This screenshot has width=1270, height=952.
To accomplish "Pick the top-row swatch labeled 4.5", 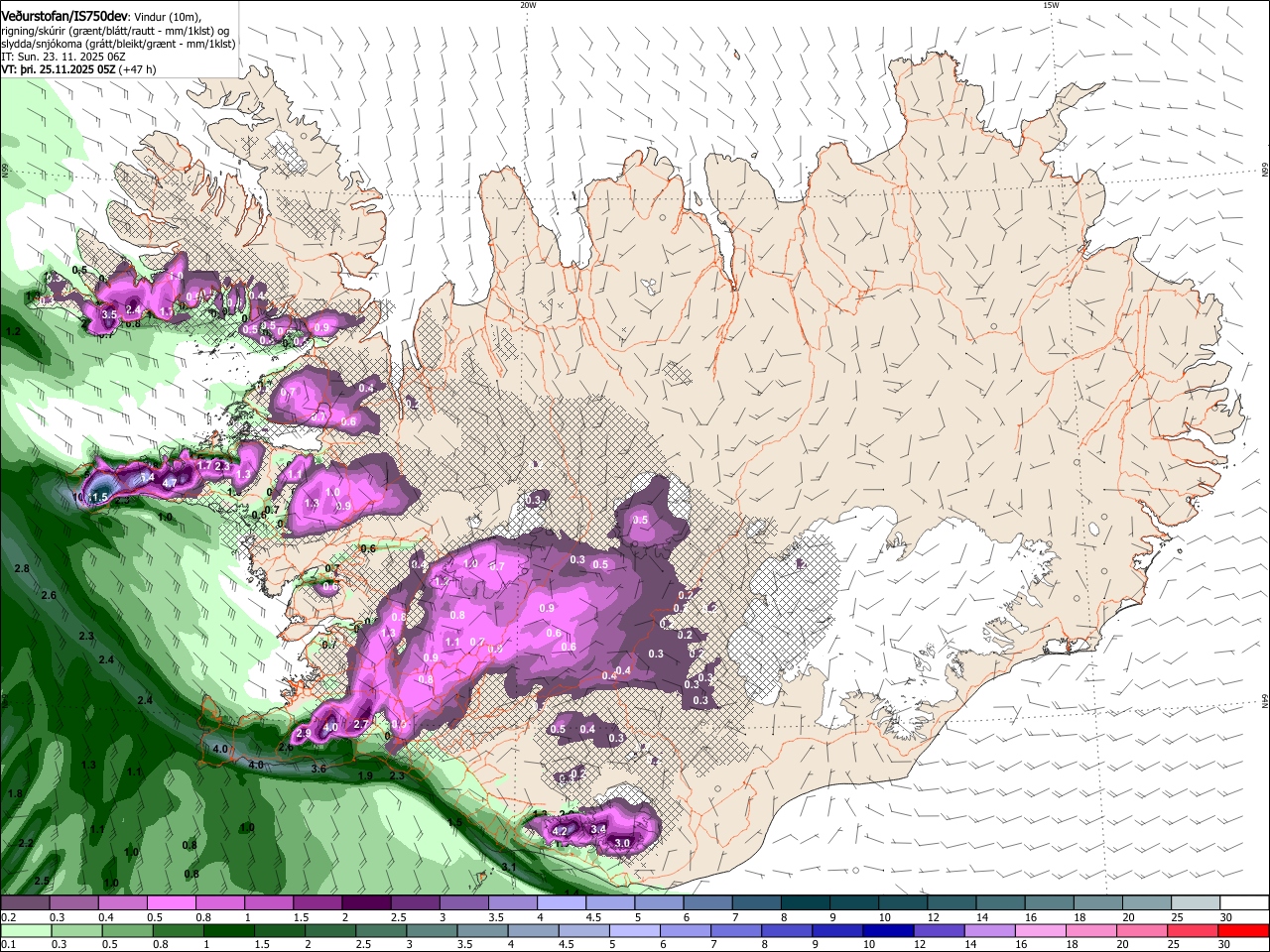I will (608, 903).
